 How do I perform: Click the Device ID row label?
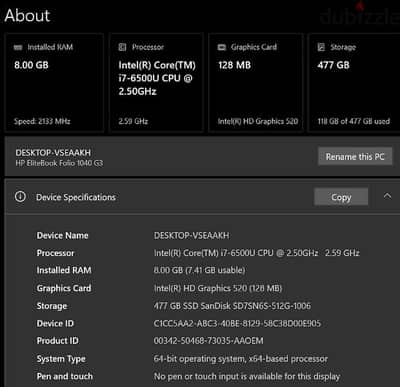point(55,323)
